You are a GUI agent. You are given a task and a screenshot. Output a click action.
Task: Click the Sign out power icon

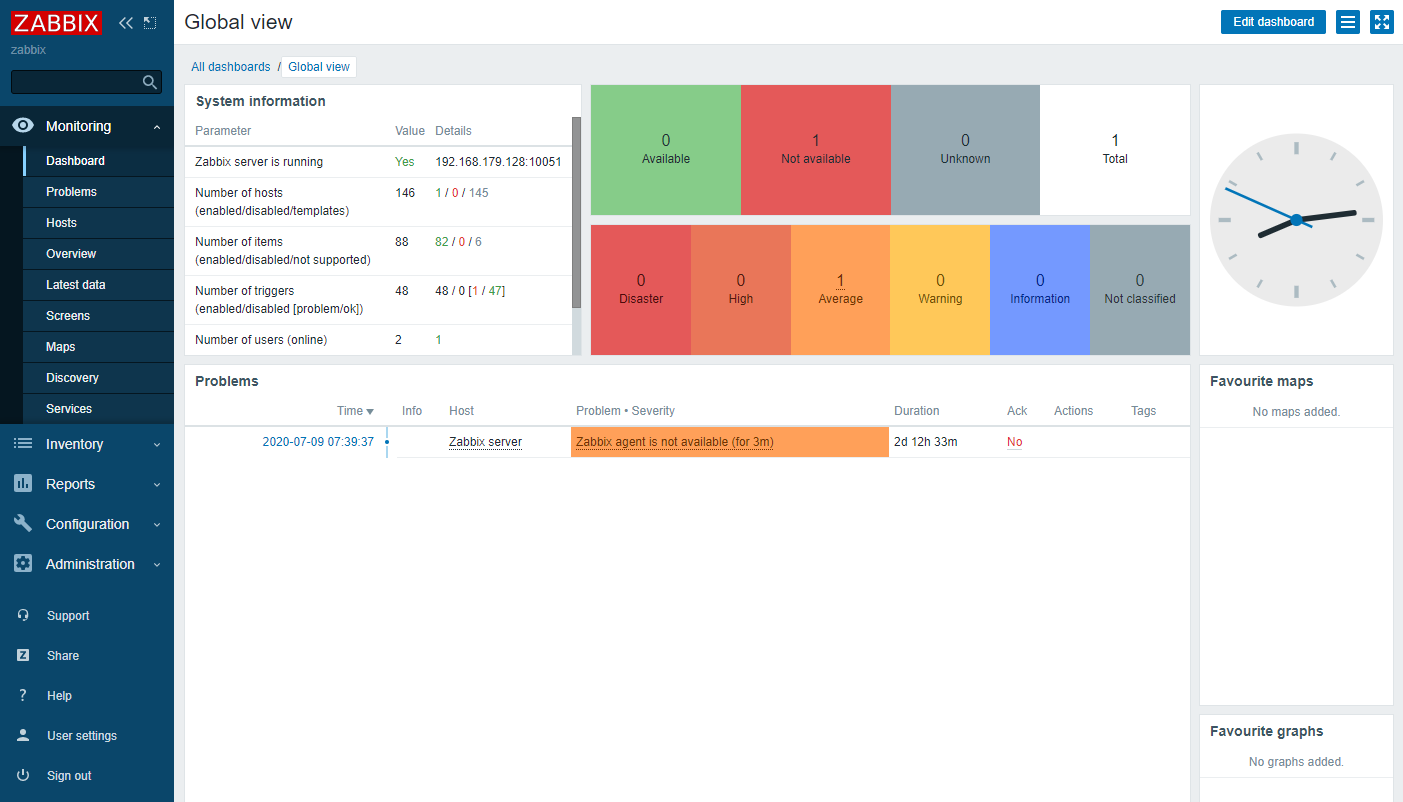coord(23,775)
